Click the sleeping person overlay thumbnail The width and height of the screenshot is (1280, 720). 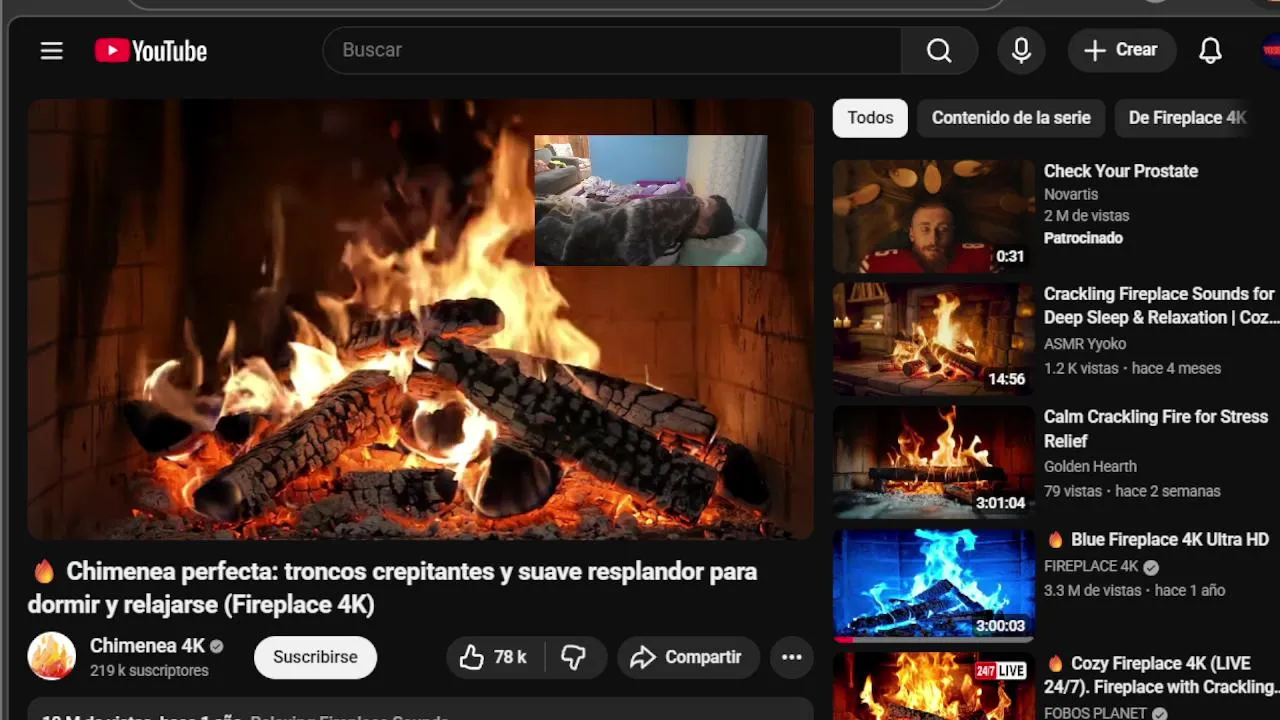point(651,201)
